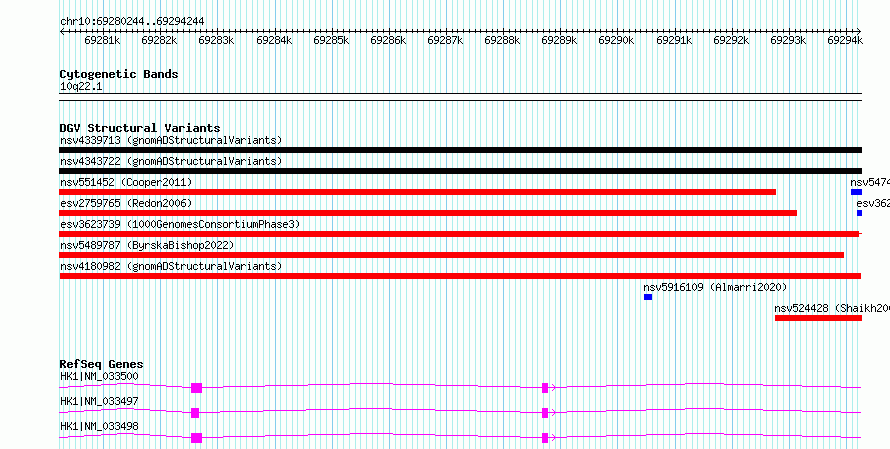Click the 69293k ruler position label

point(788,40)
